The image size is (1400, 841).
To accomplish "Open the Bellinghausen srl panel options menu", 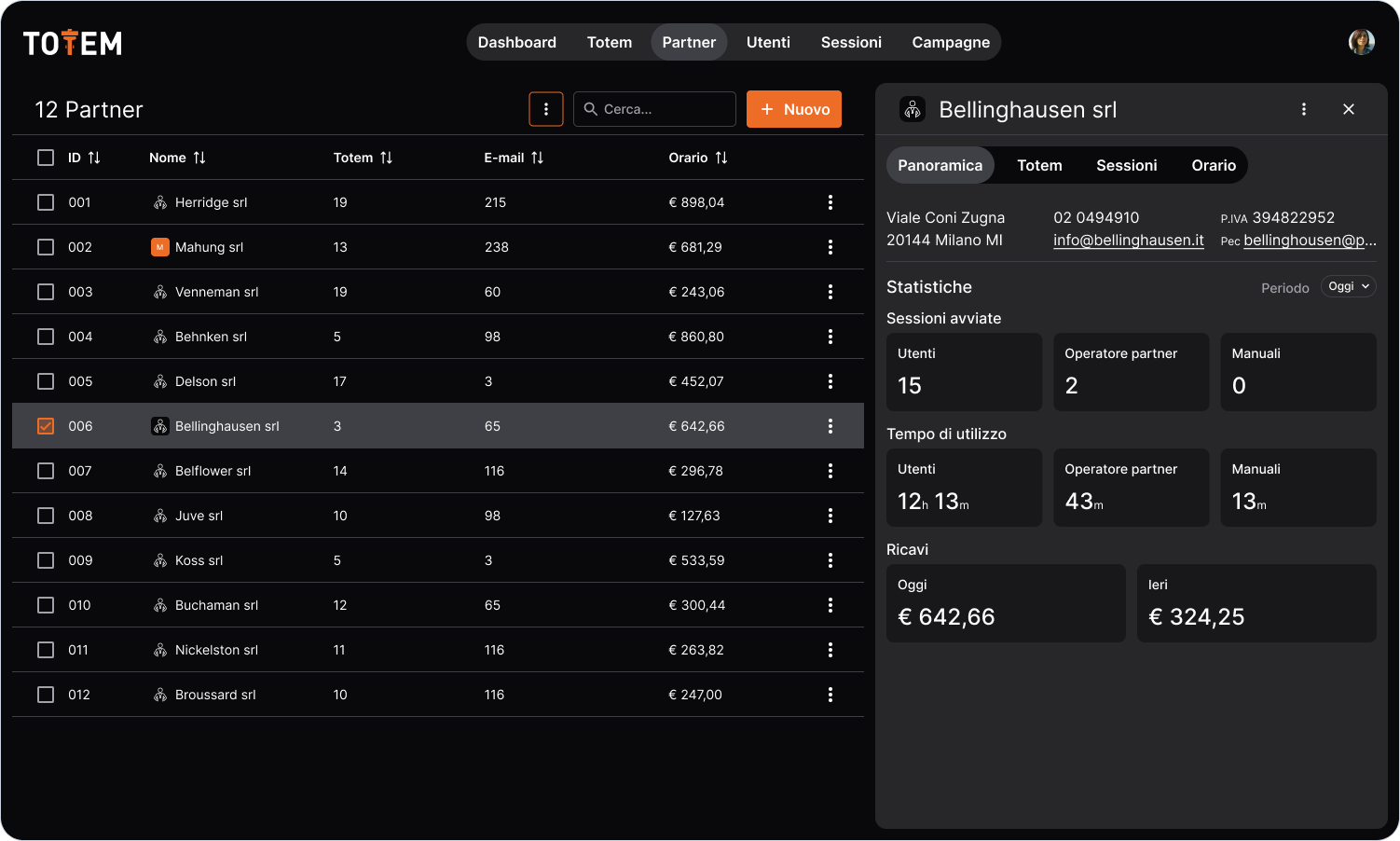I will point(1304,109).
